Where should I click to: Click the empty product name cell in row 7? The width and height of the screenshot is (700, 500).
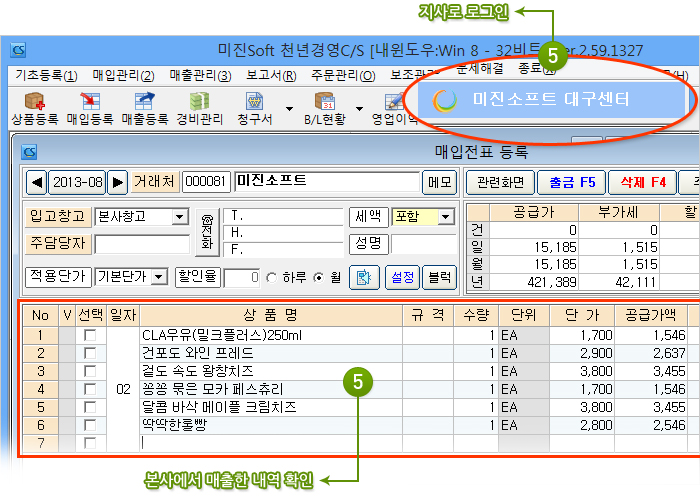tap(271, 443)
